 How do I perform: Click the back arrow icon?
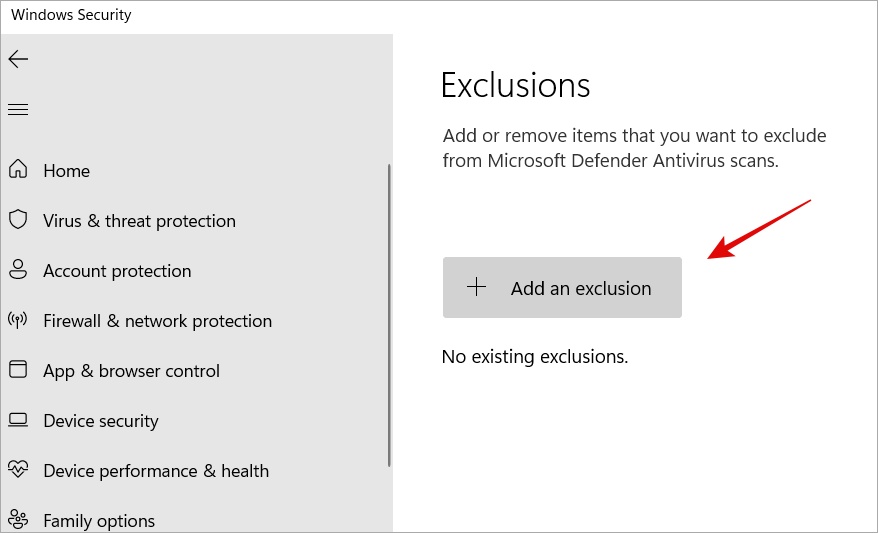tap(18, 59)
